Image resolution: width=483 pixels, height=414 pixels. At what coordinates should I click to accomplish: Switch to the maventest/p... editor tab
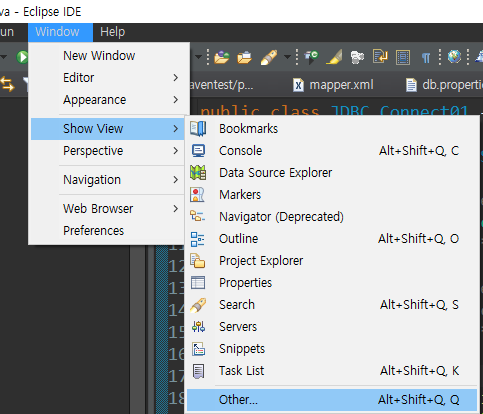tap(222, 85)
